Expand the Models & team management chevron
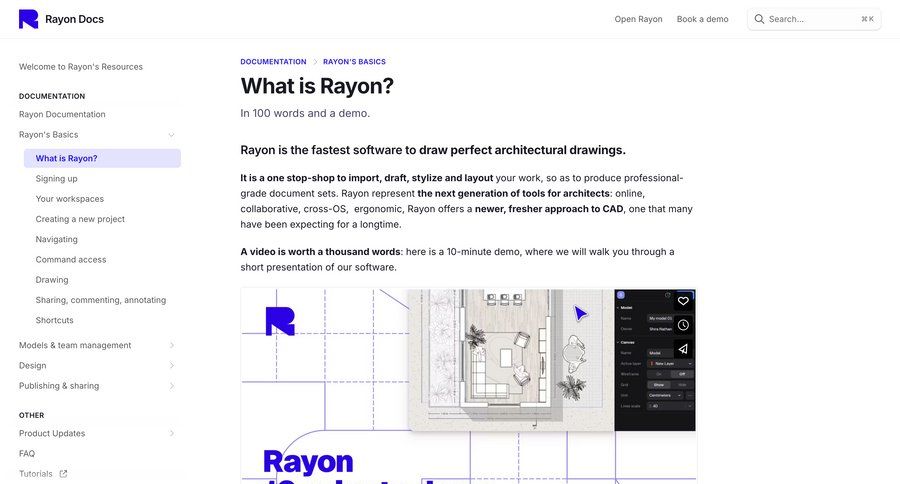 (171, 345)
